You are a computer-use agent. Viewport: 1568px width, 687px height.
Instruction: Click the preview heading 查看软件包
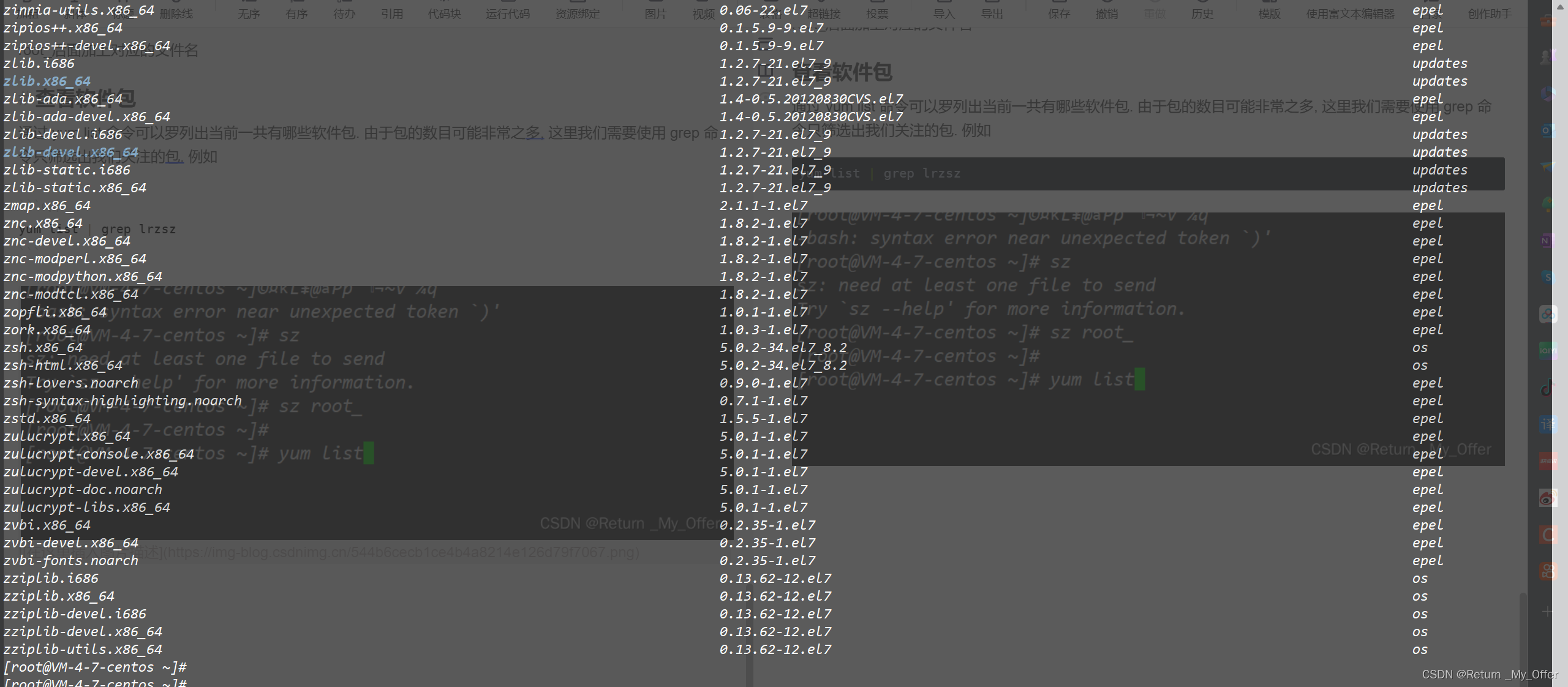pyautogui.click(x=841, y=72)
